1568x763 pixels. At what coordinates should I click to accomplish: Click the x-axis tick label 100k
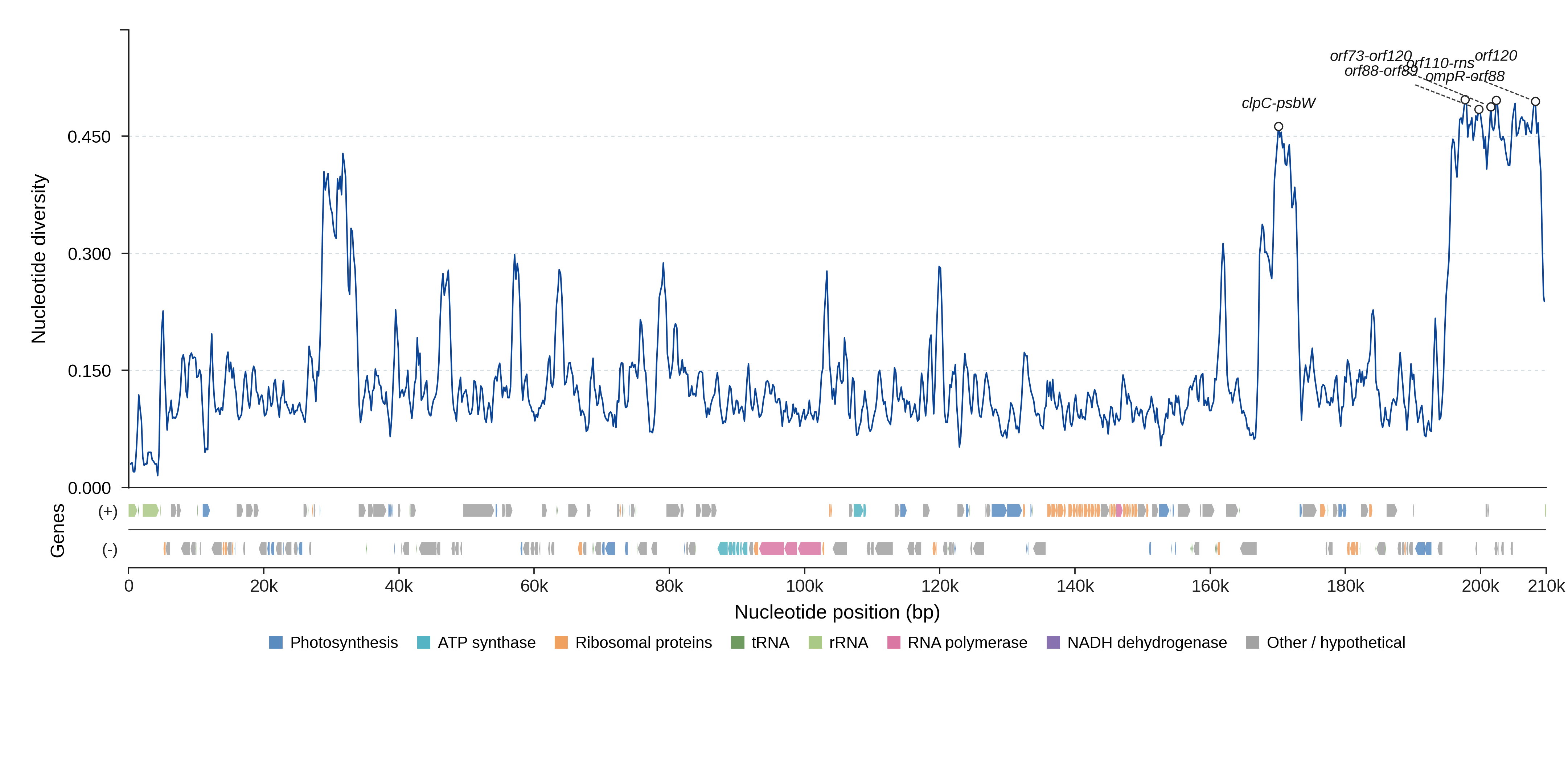pos(805,586)
